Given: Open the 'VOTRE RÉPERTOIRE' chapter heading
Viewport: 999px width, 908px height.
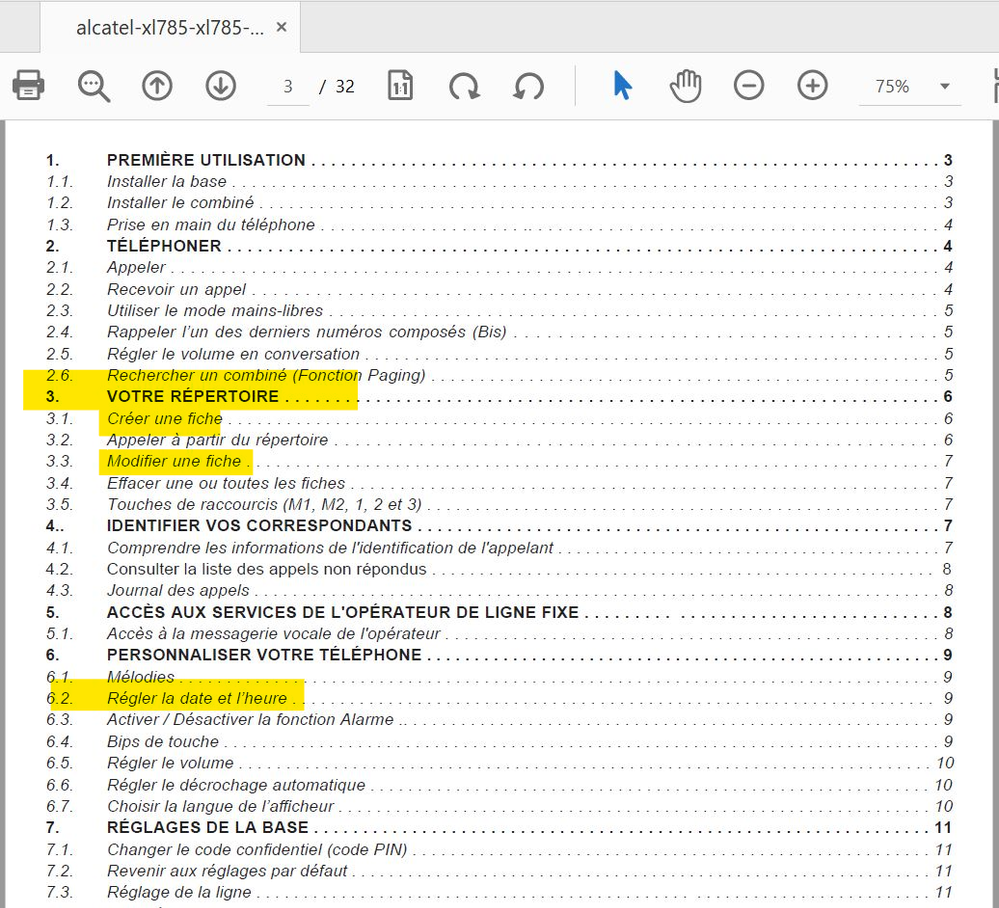Looking at the screenshot, I should coord(193,397).
